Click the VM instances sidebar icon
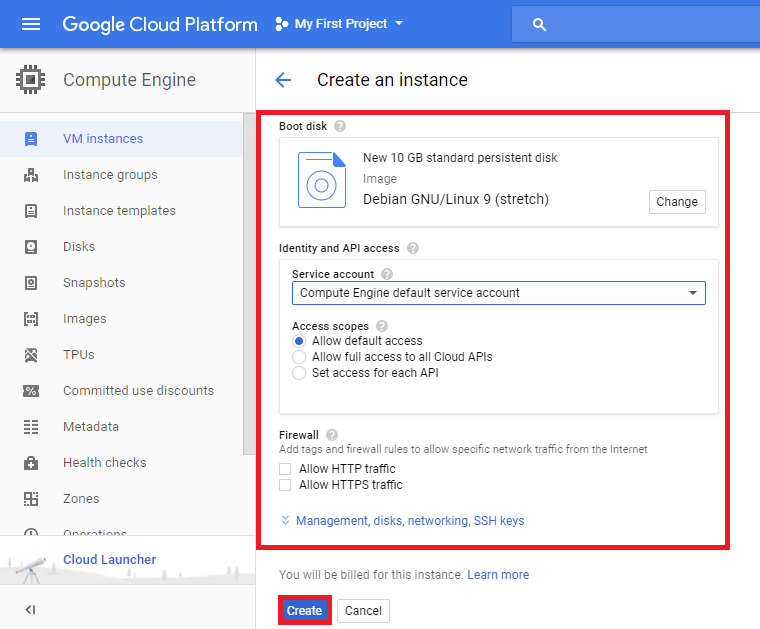 [31, 139]
